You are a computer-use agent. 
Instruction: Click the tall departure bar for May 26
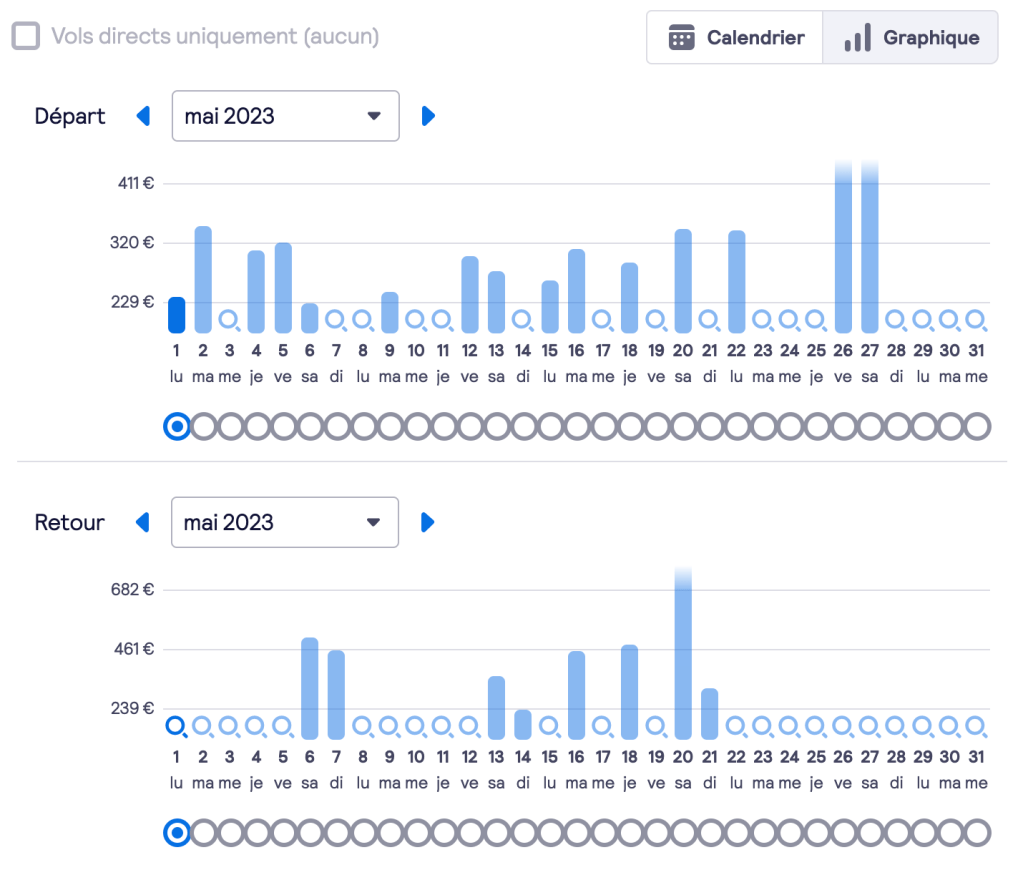(843, 250)
